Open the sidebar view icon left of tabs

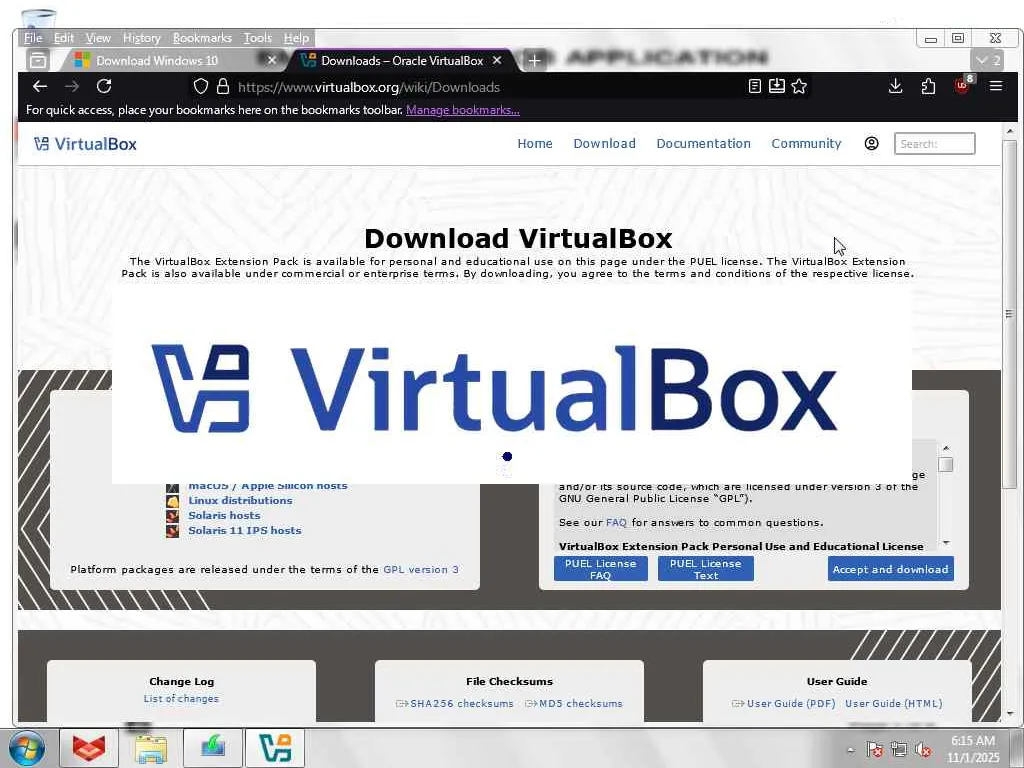tap(38, 60)
